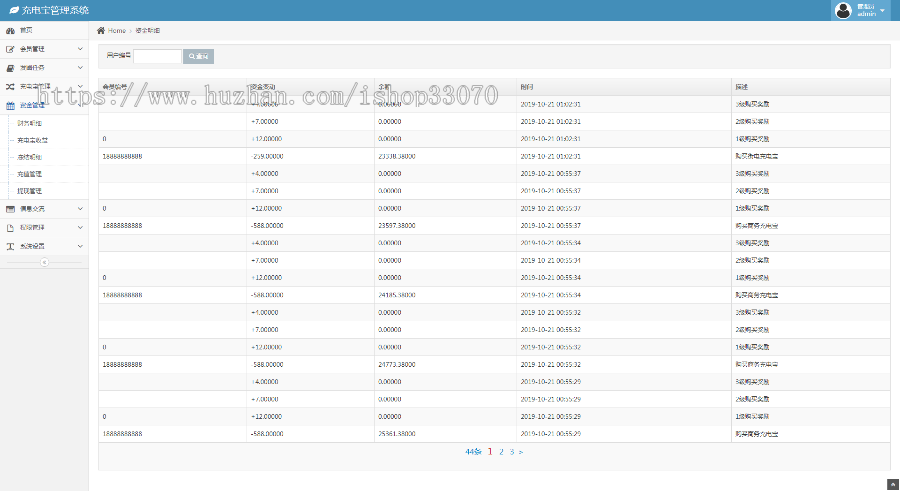Expand the credit-card menu chevron

(x=80, y=208)
